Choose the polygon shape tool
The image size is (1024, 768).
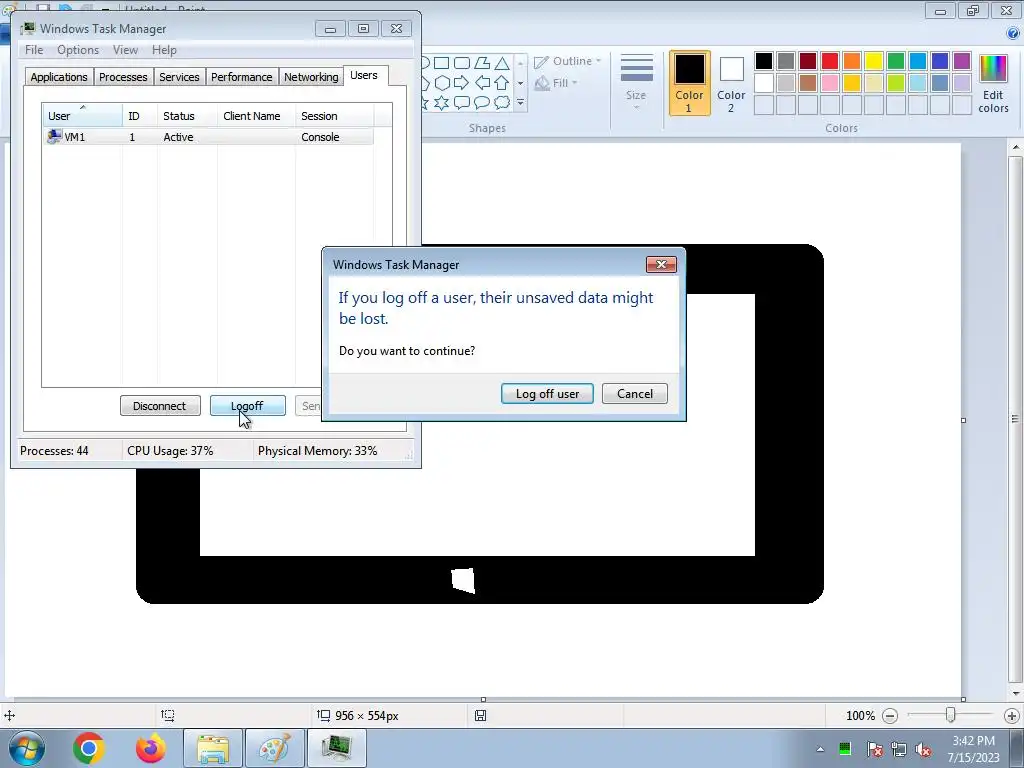coord(482,63)
